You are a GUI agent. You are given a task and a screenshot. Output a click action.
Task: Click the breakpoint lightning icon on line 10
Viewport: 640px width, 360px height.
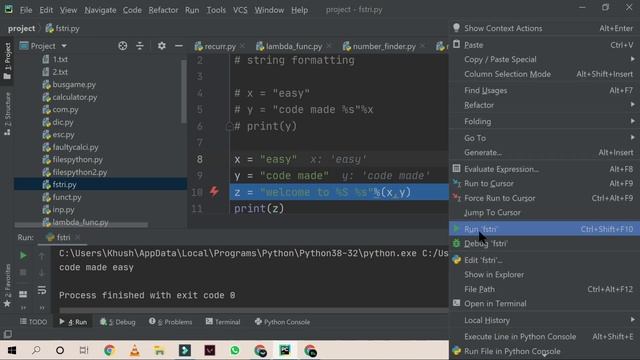[x=214, y=191]
